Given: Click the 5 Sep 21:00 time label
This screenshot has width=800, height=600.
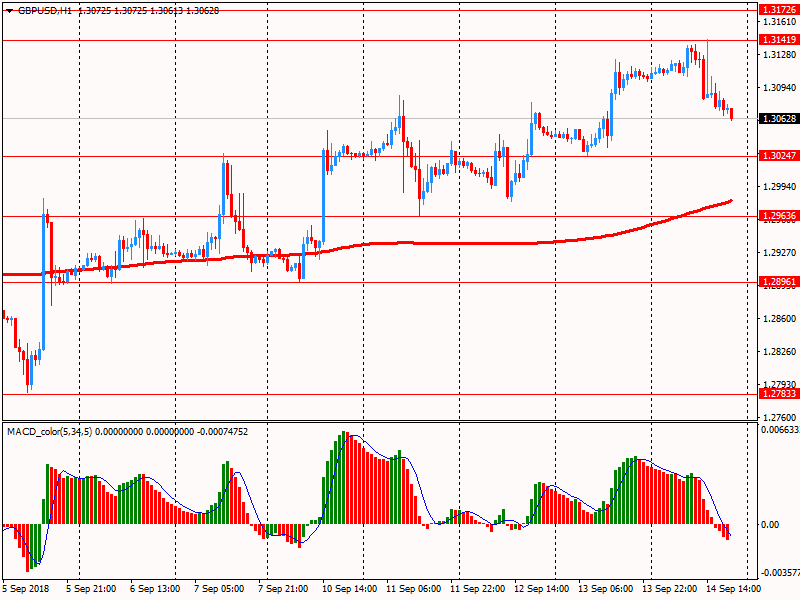Looking at the screenshot, I should [91, 589].
